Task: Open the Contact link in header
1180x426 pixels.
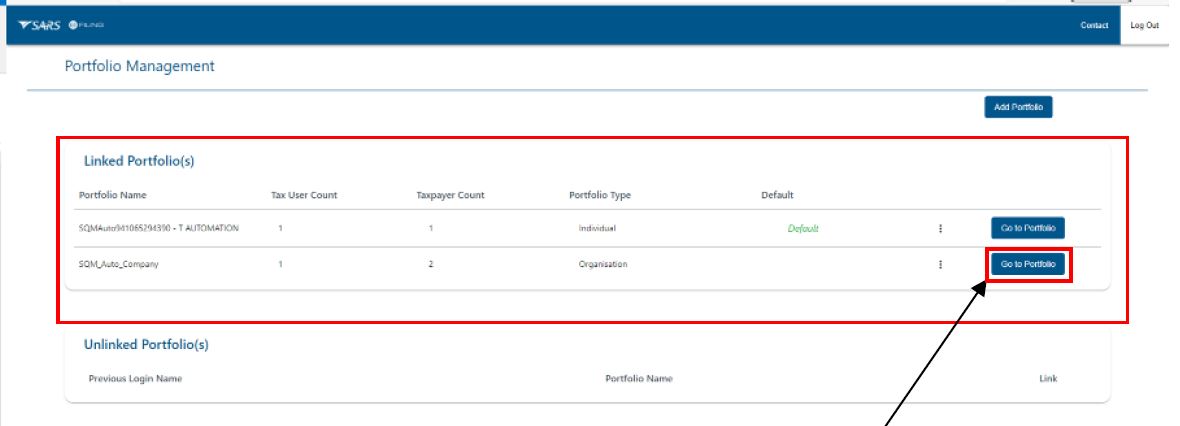Action: pyautogui.click(x=1094, y=26)
